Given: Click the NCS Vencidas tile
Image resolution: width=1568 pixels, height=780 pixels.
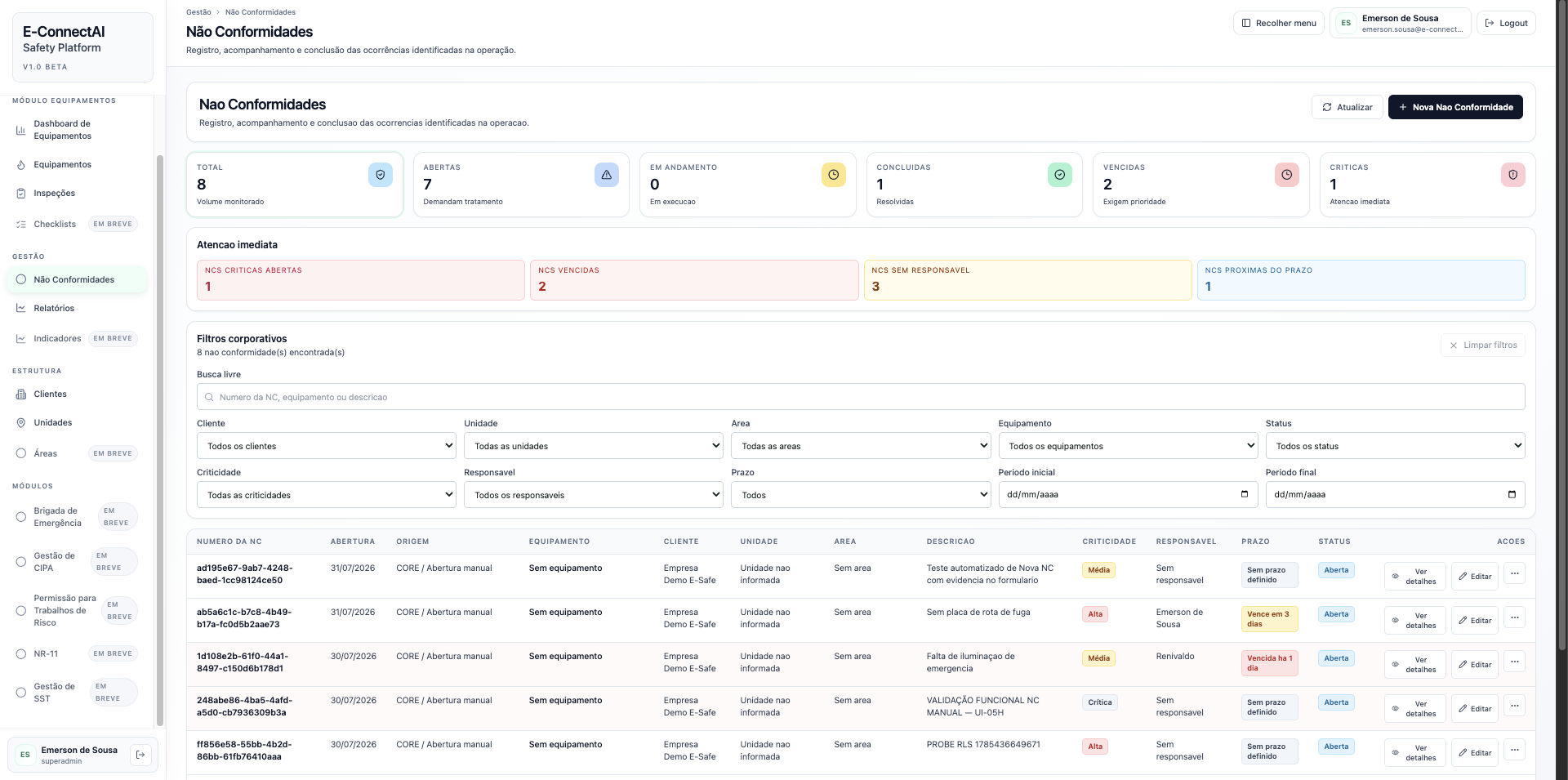Looking at the screenshot, I should click(x=694, y=280).
